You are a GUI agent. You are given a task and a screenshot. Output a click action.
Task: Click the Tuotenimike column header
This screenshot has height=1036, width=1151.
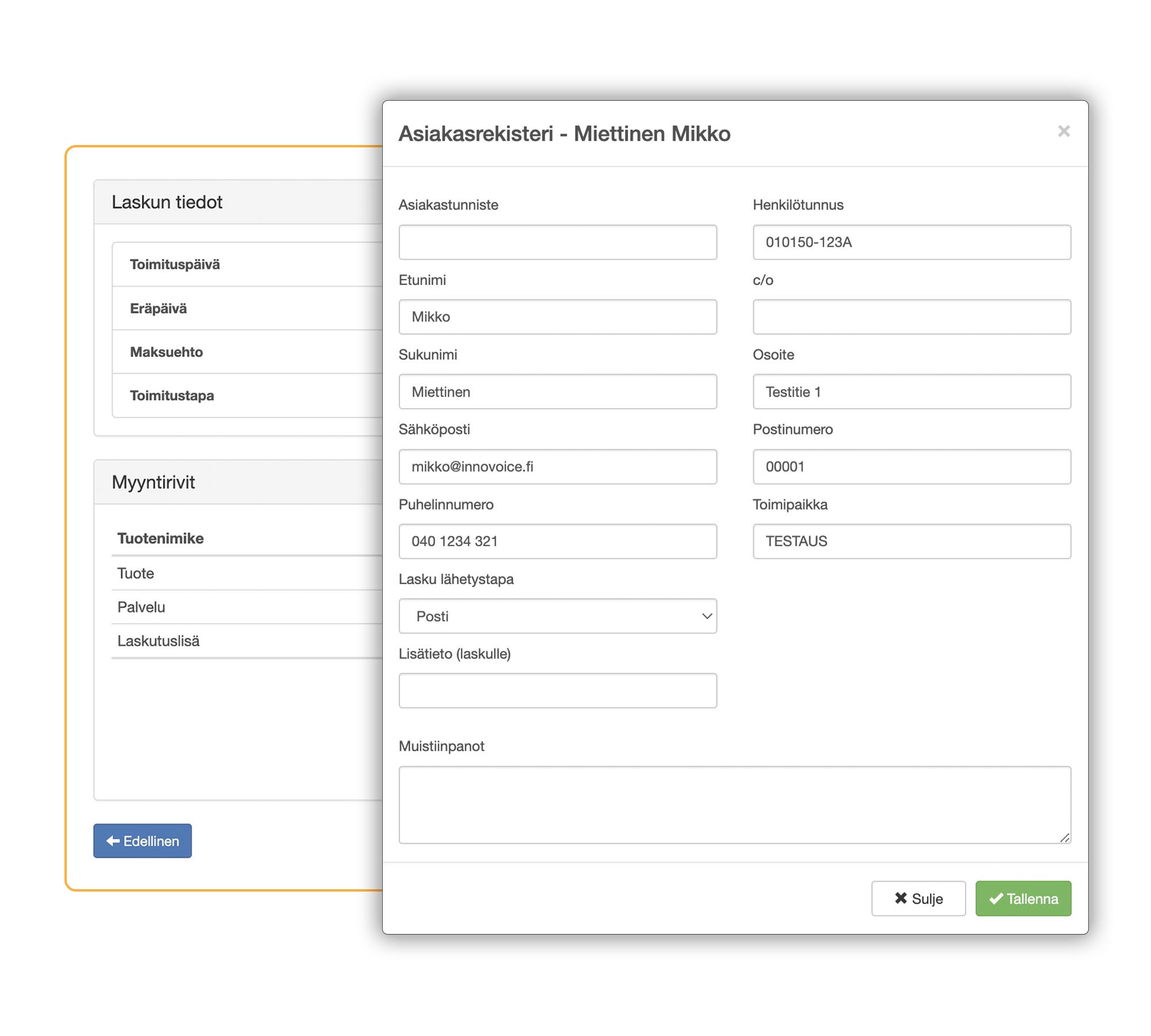pyautogui.click(x=160, y=538)
